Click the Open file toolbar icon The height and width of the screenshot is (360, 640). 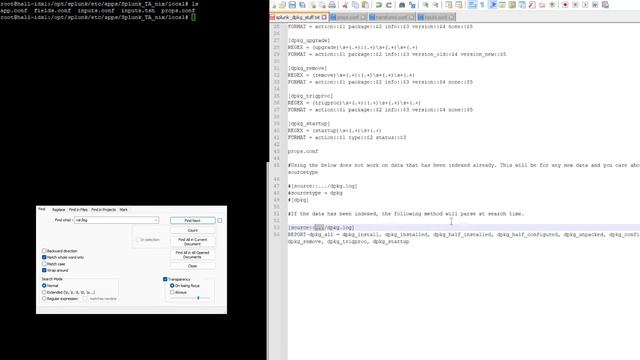(x=282, y=5)
